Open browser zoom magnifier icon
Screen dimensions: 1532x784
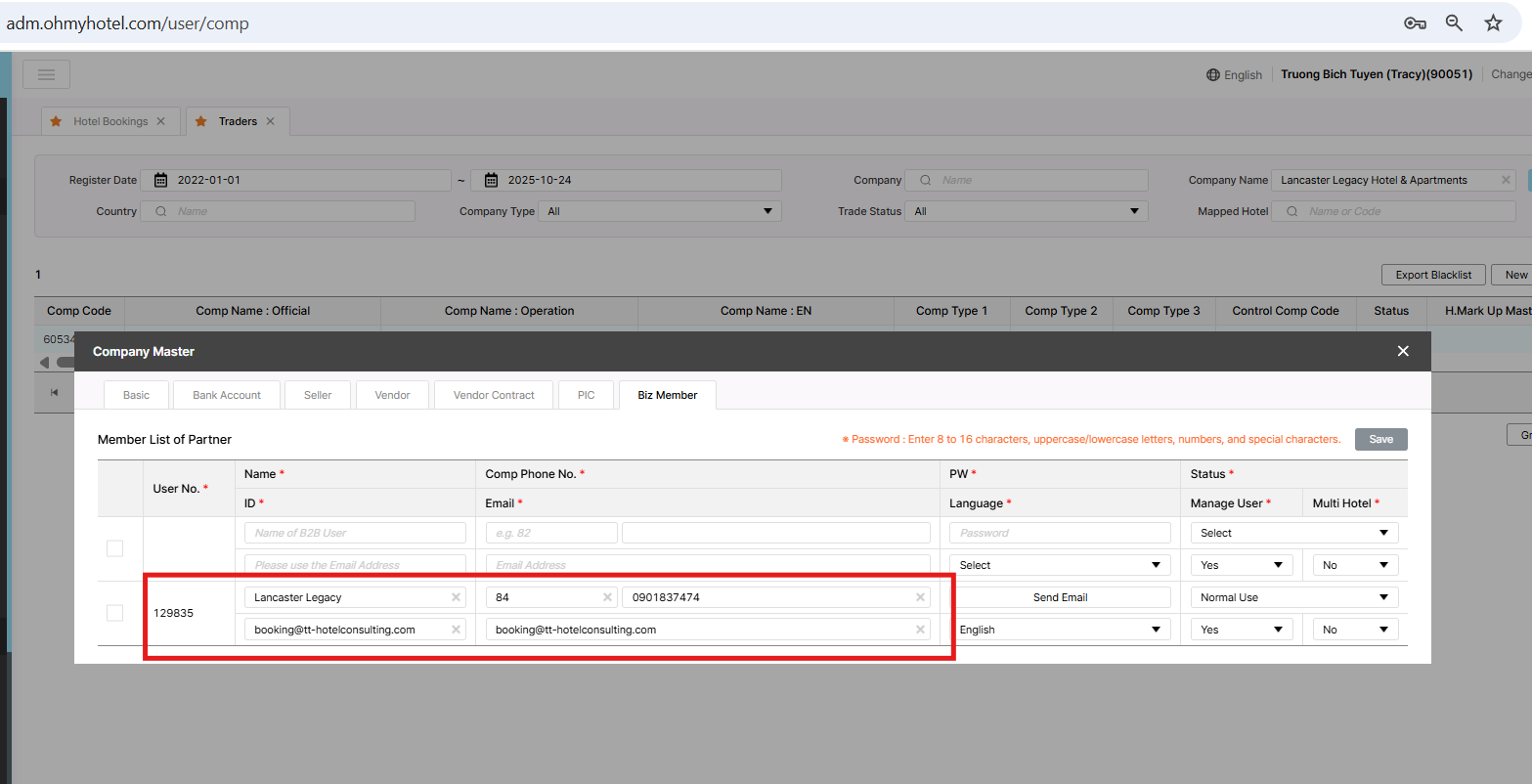click(x=1454, y=23)
